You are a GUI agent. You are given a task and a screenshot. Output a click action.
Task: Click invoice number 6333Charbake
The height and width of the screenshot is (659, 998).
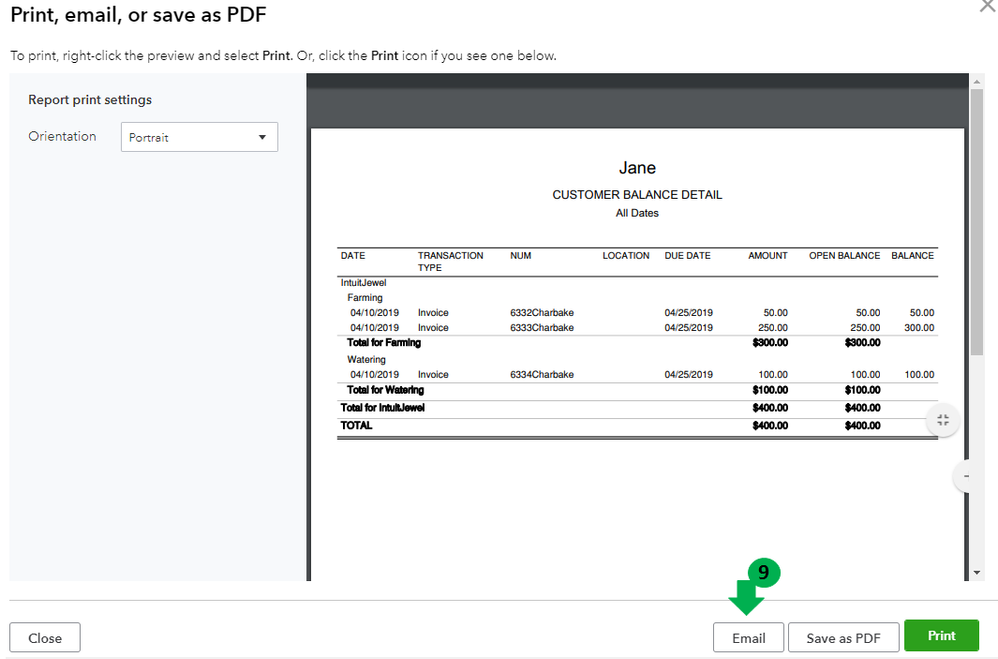[x=542, y=327]
